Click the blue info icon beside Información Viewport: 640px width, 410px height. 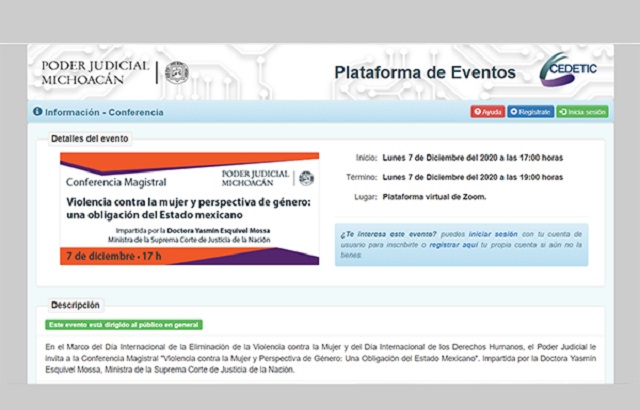tap(37, 112)
